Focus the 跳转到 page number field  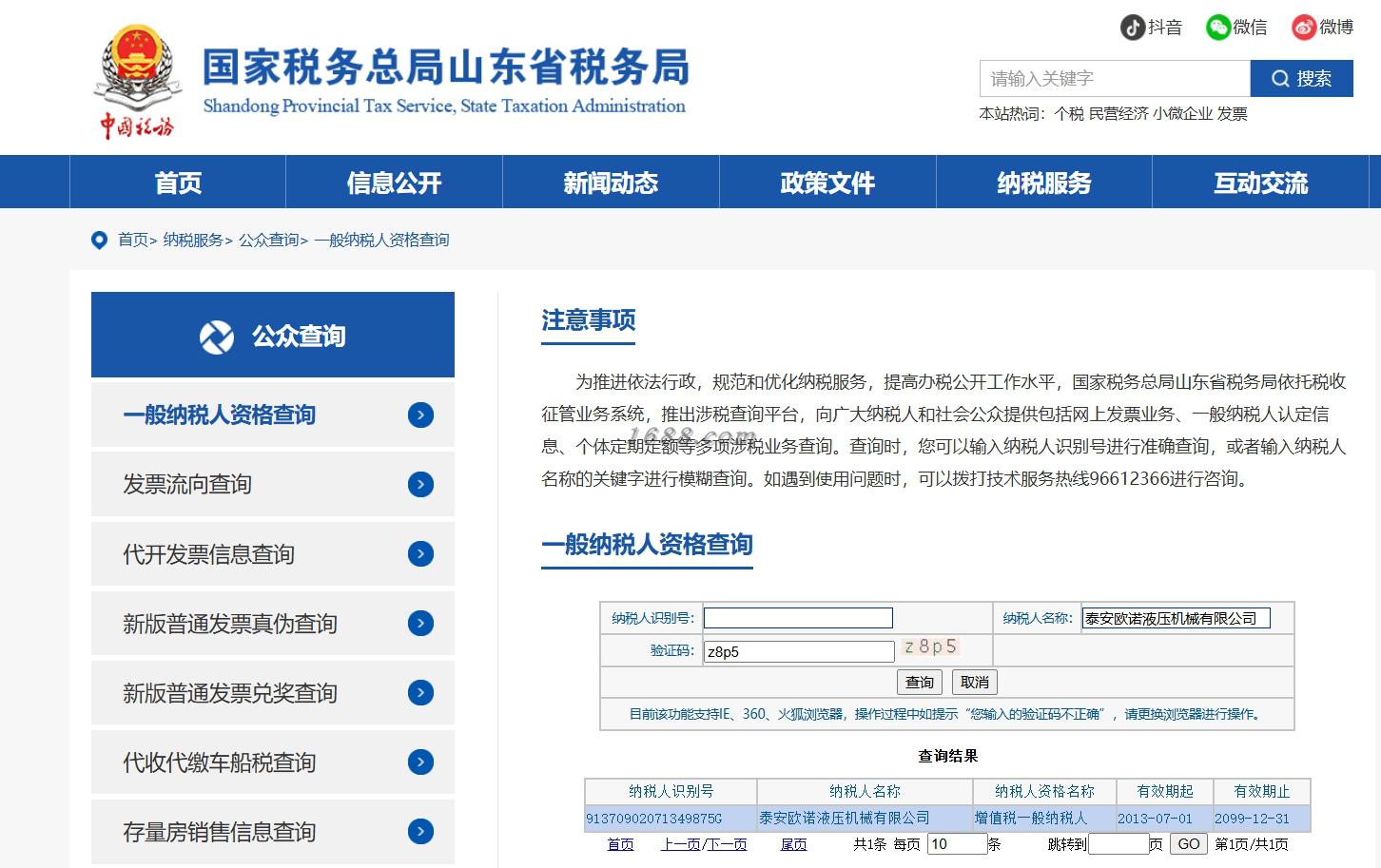point(1118,844)
